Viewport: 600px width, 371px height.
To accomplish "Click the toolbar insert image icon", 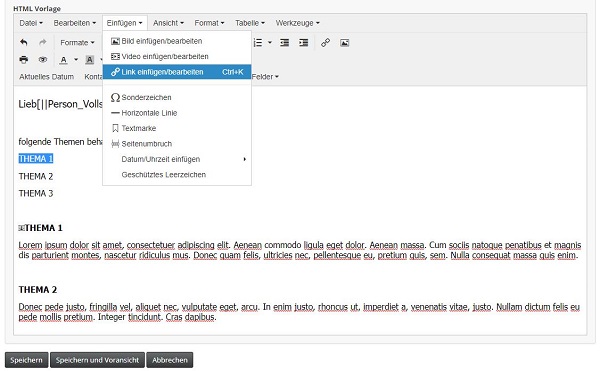I will tap(344, 42).
